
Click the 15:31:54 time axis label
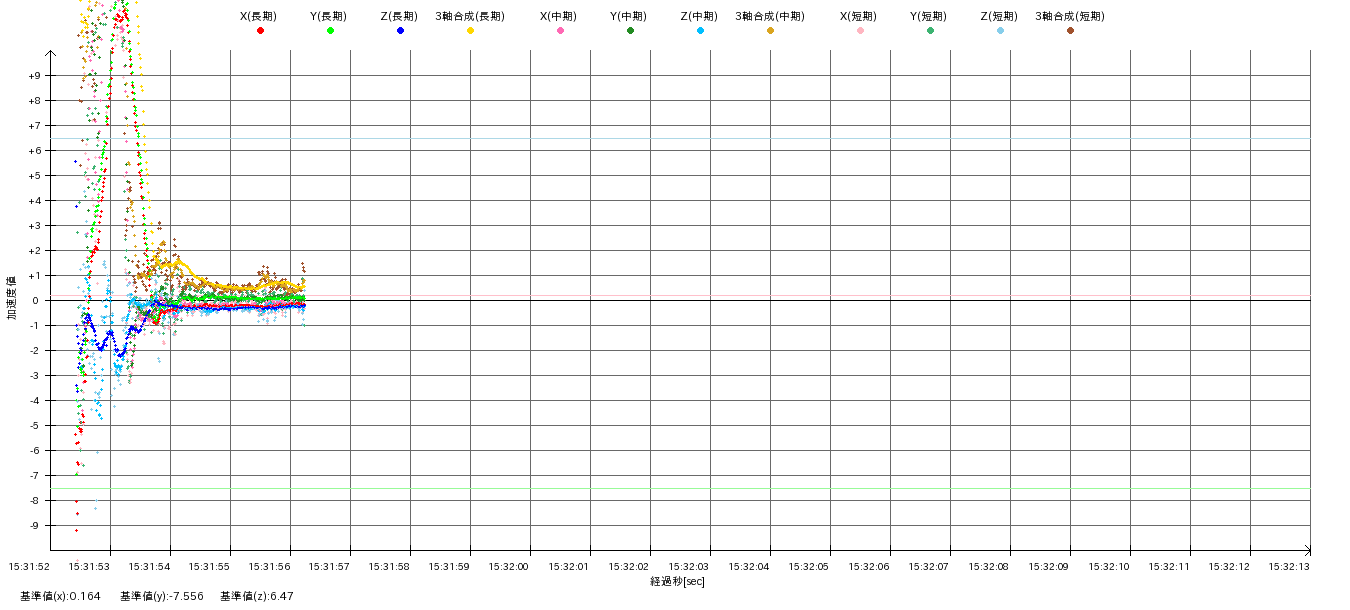(150, 566)
